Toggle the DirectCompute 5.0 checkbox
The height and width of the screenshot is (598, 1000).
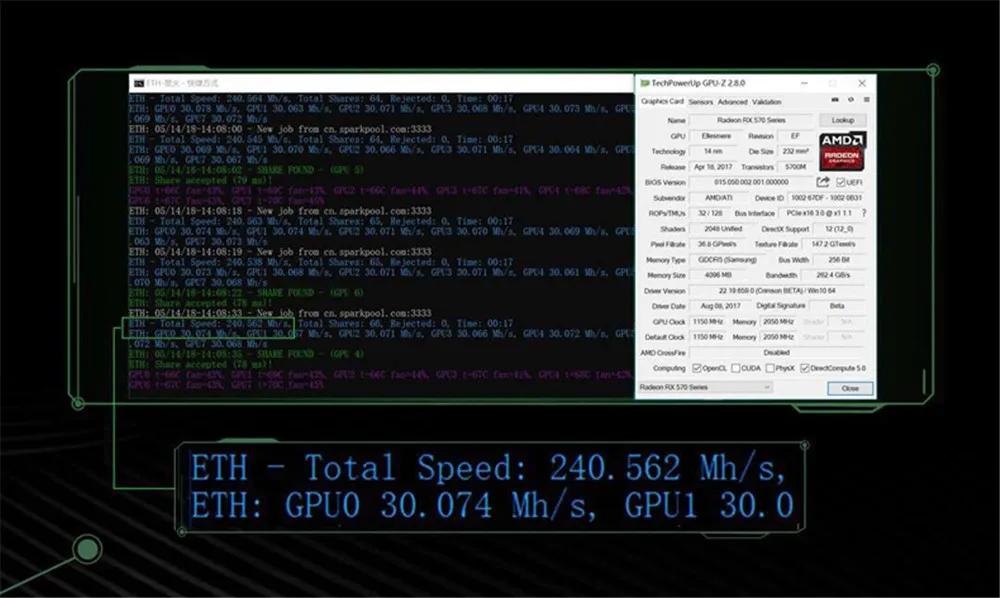[x=804, y=368]
